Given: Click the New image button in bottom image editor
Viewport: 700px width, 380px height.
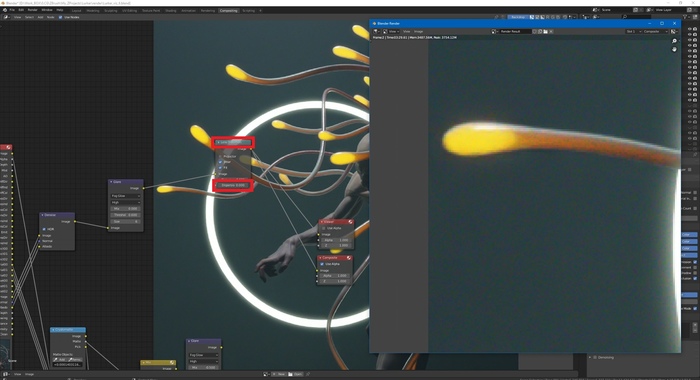Looking at the screenshot, I should (280, 374).
